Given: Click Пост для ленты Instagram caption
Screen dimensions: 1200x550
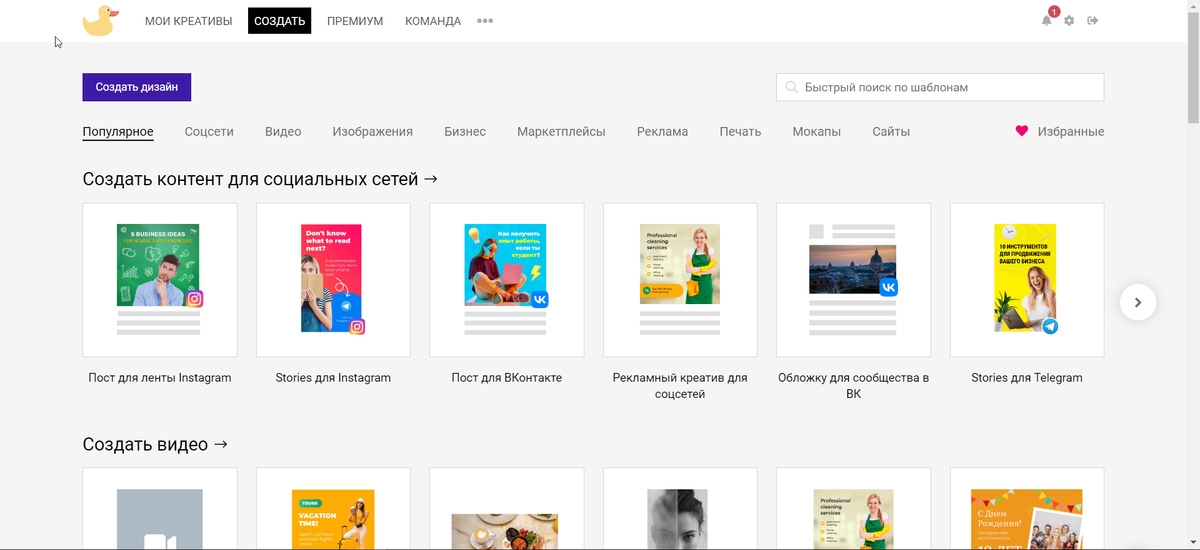Looking at the screenshot, I should (x=160, y=378).
